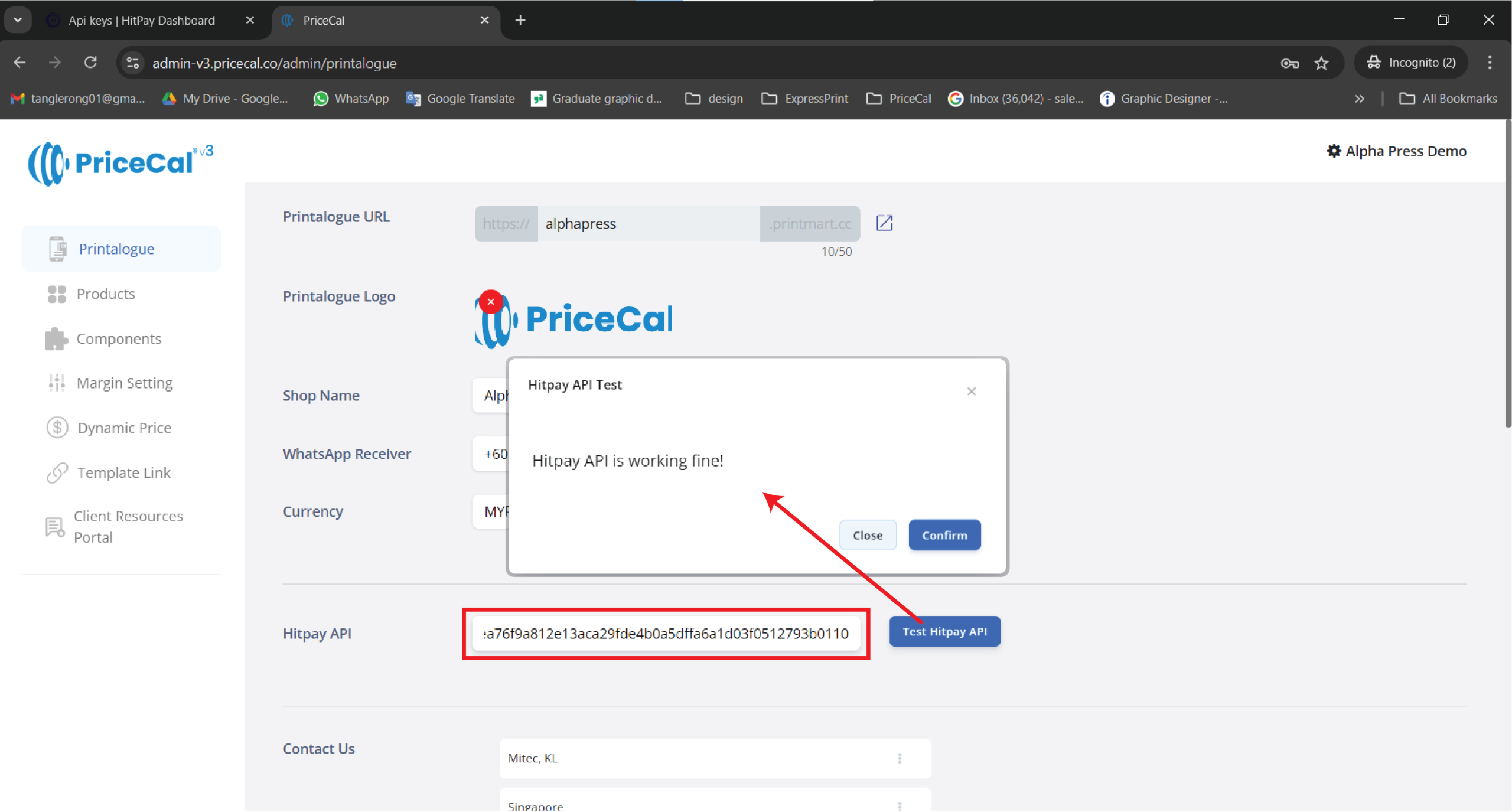Expand options for Mitec, KL contact
This screenshot has width=1512, height=812.
click(x=899, y=758)
